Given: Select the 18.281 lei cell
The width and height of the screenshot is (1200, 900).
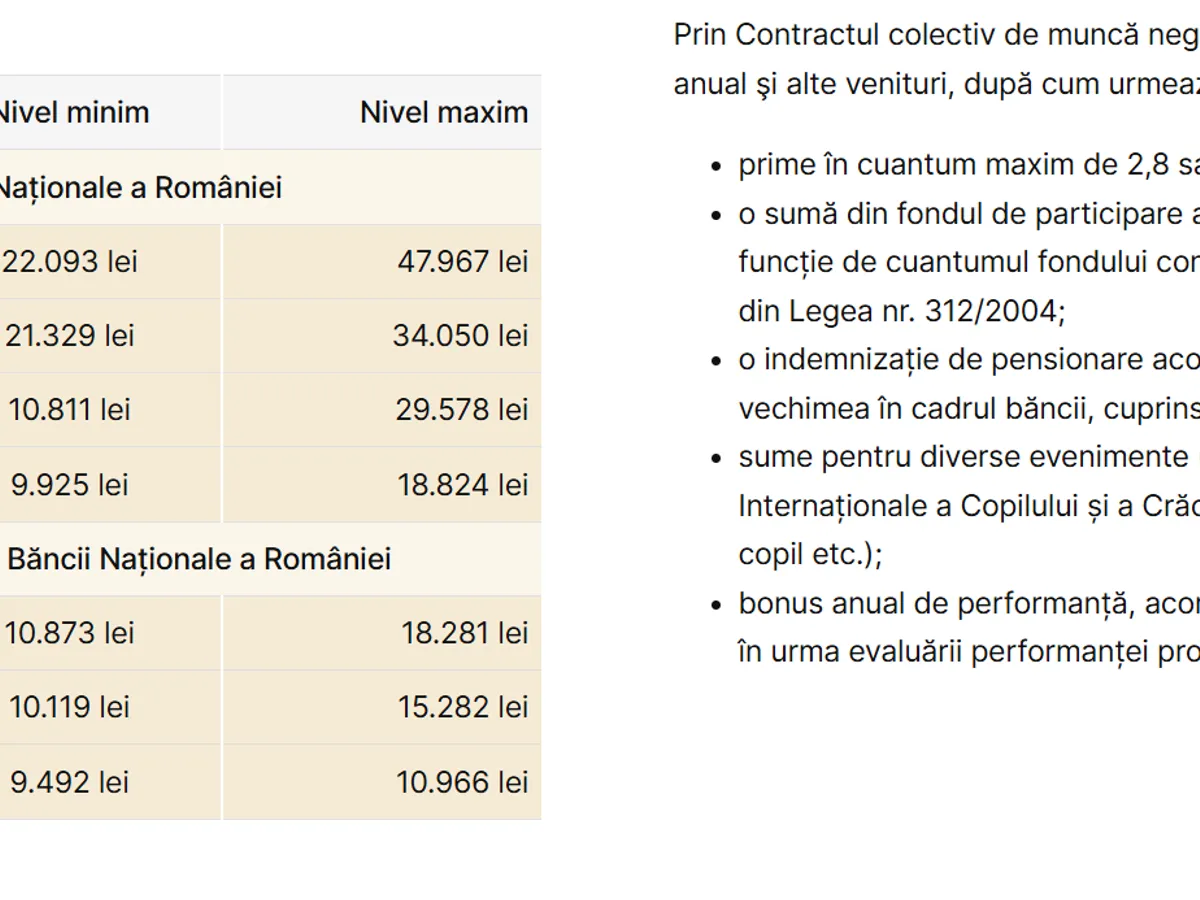Looking at the screenshot, I should click(464, 633).
